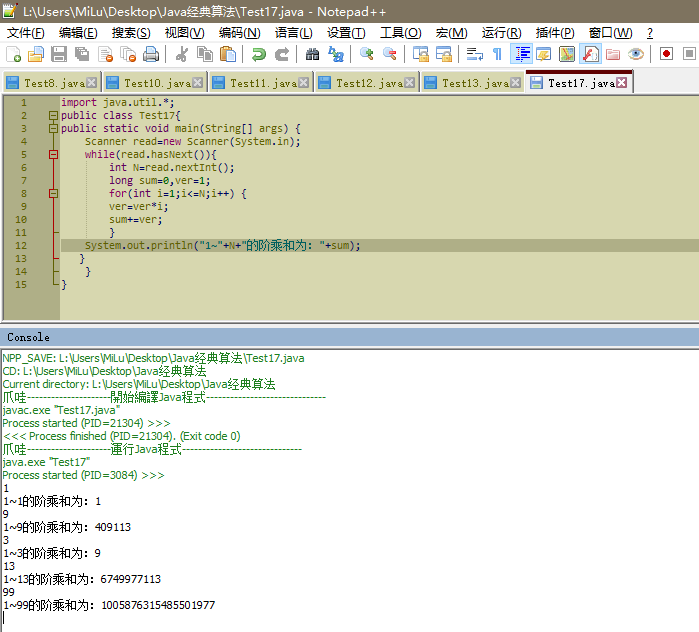Switch to Test12.java tab
699x632 pixels.
[367, 83]
